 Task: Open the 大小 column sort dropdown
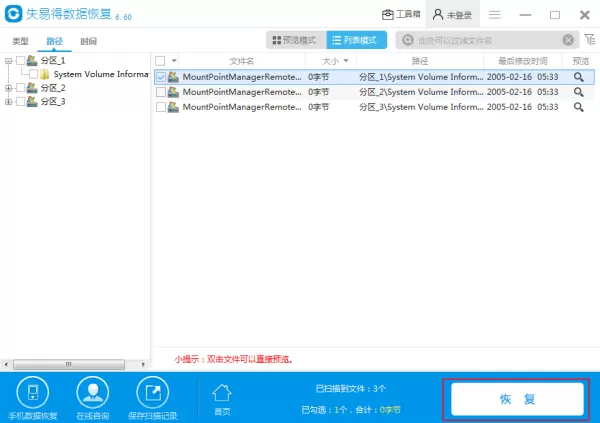pos(346,60)
